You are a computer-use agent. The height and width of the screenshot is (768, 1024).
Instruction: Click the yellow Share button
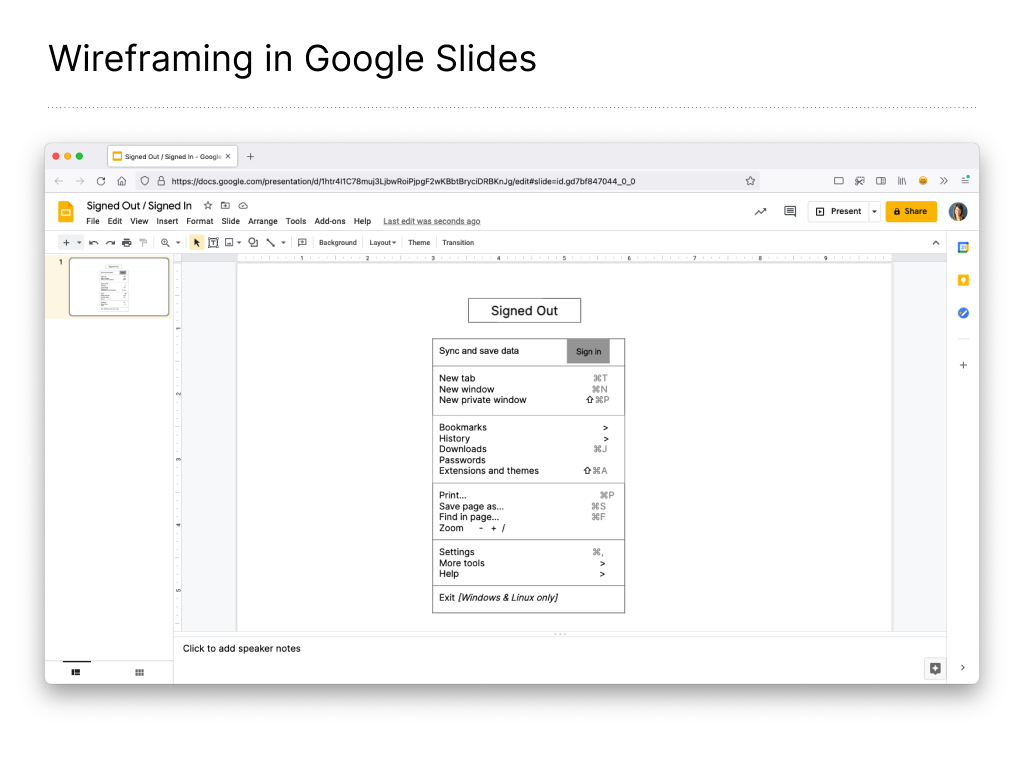pyautogui.click(x=911, y=211)
